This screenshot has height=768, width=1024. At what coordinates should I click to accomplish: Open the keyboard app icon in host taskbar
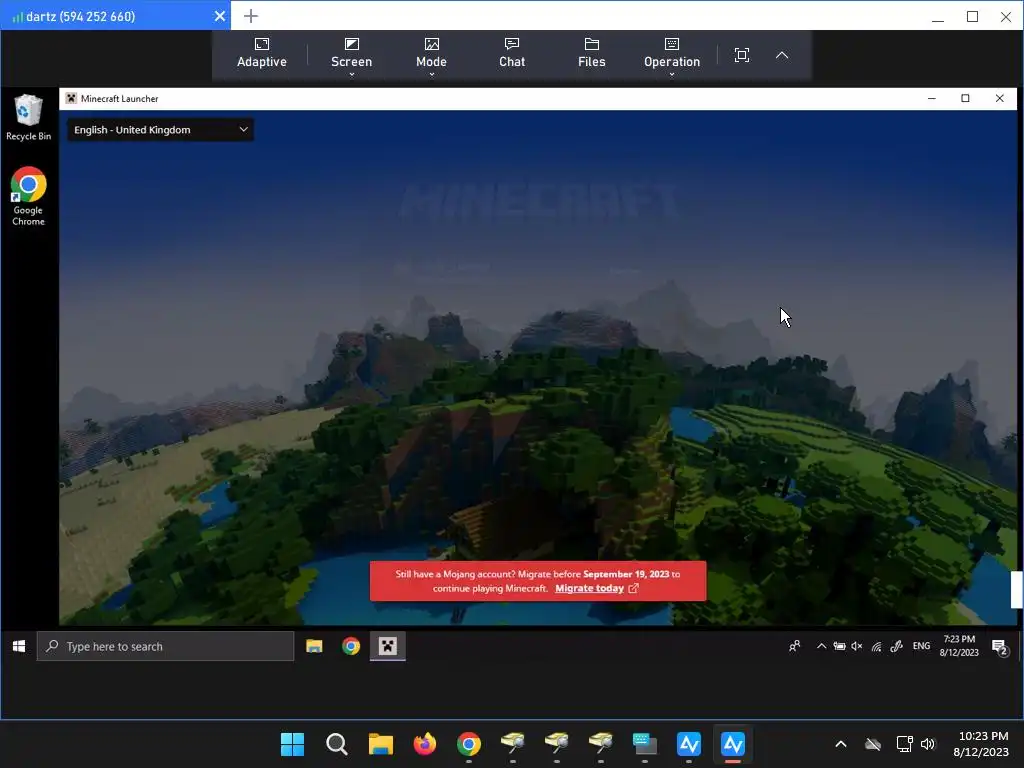pyautogui.click(x=645, y=744)
